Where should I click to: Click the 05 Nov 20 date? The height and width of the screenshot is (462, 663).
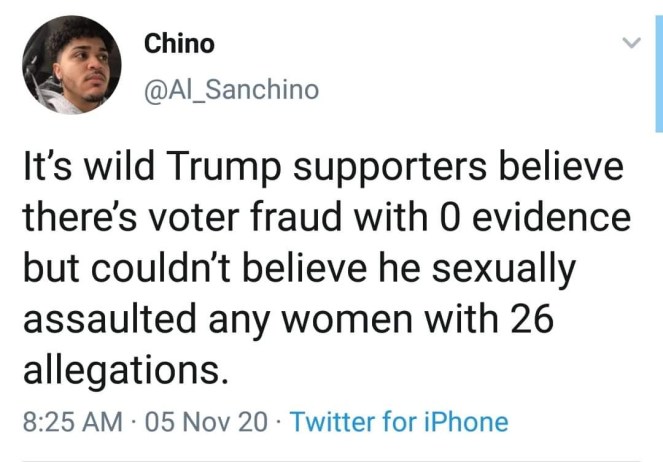pos(206,422)
